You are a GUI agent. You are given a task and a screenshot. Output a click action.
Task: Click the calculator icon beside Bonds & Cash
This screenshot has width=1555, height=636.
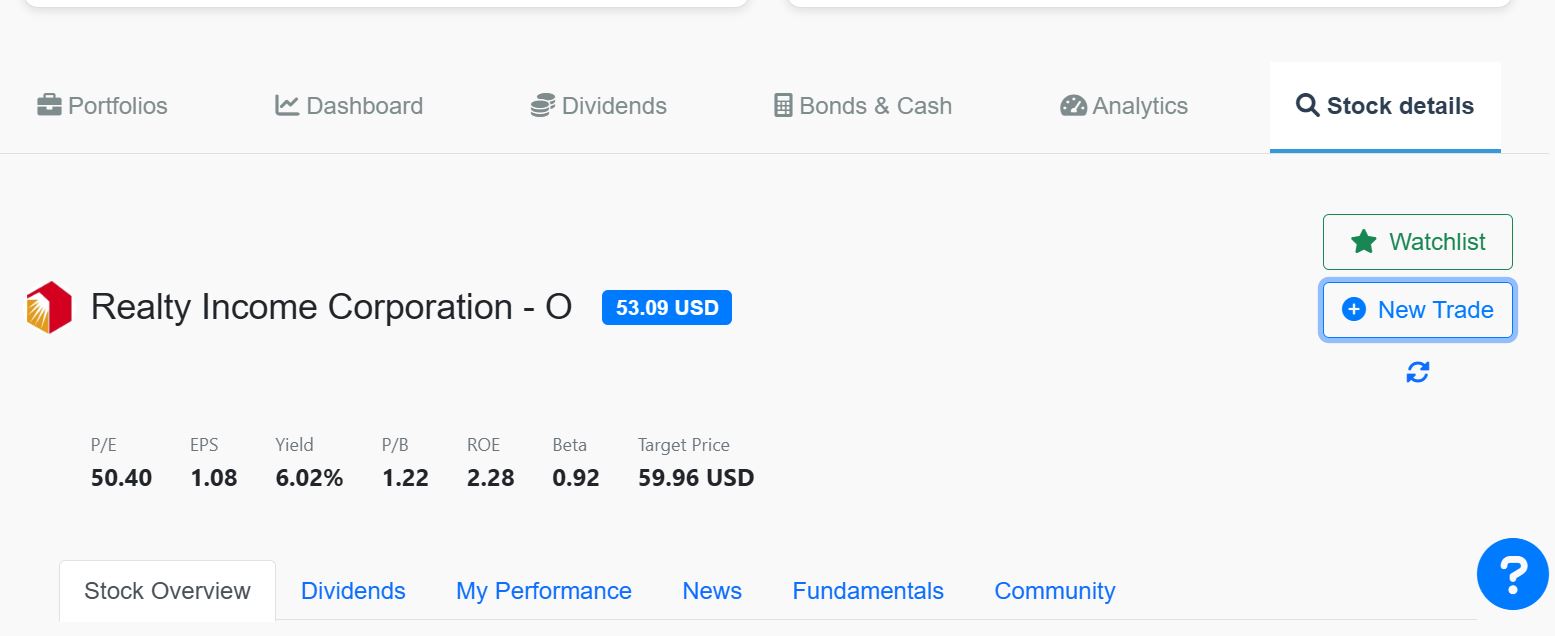(783, 105)
